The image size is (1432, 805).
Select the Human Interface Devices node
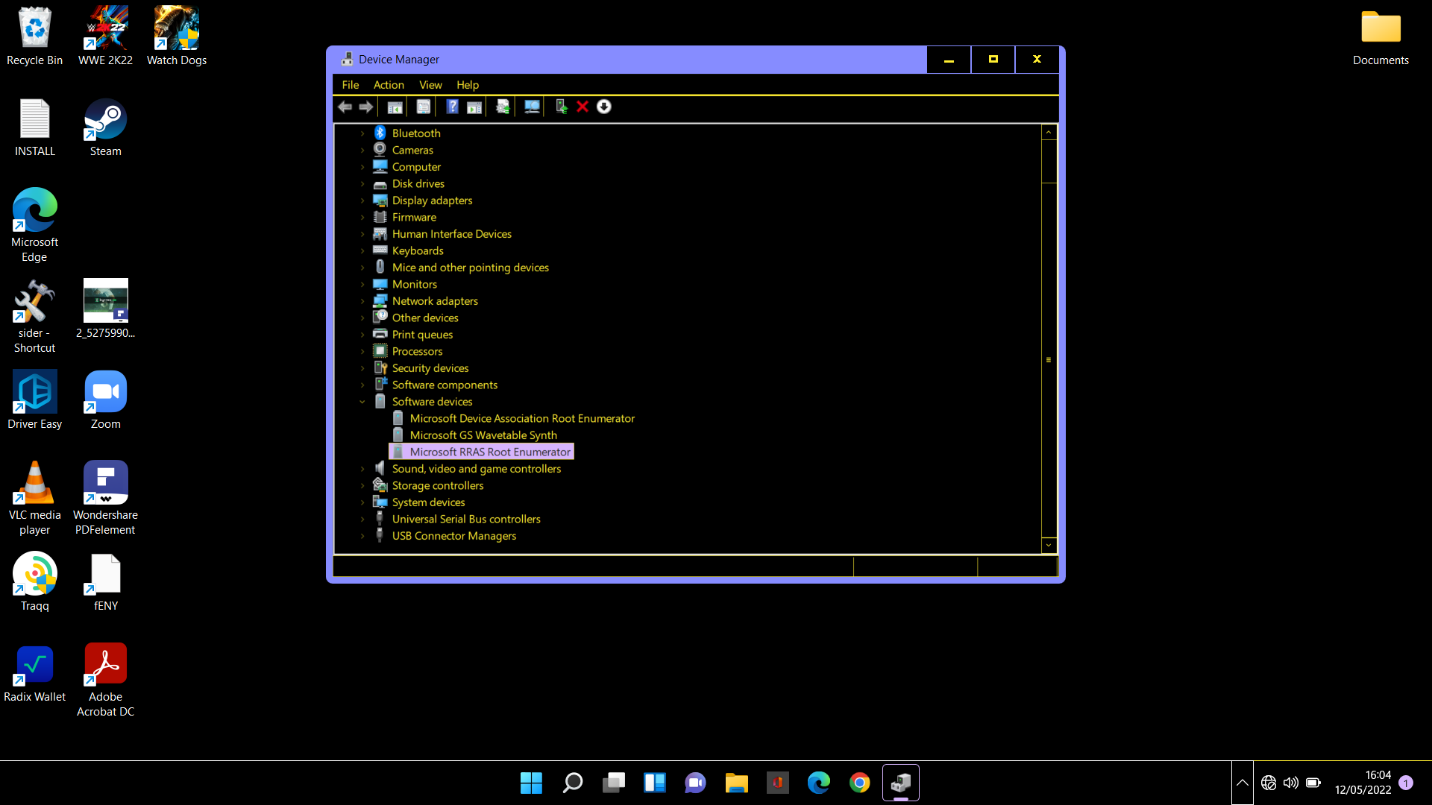(451, 234)
